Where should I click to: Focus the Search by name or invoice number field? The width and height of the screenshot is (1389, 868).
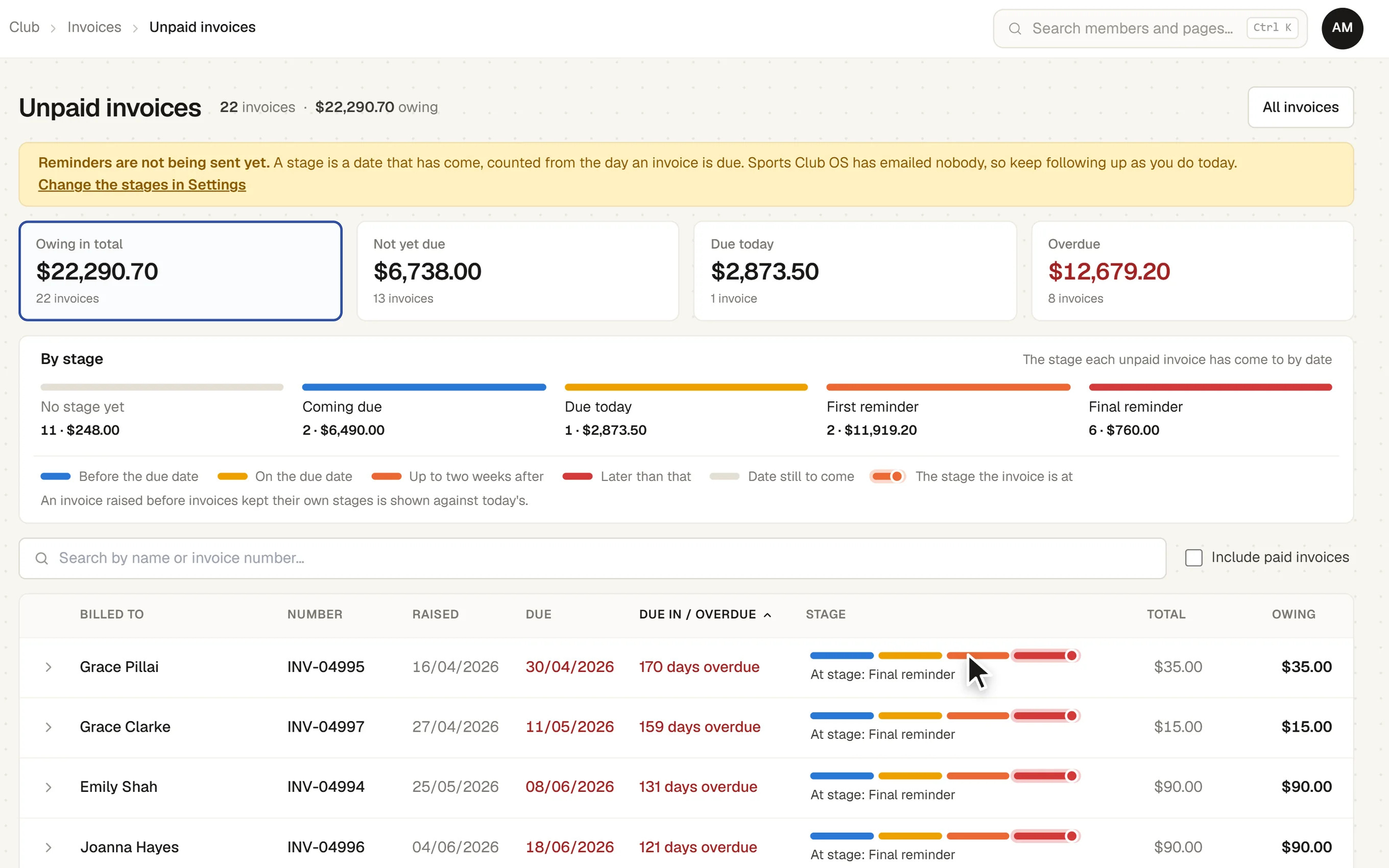(592, 558)
